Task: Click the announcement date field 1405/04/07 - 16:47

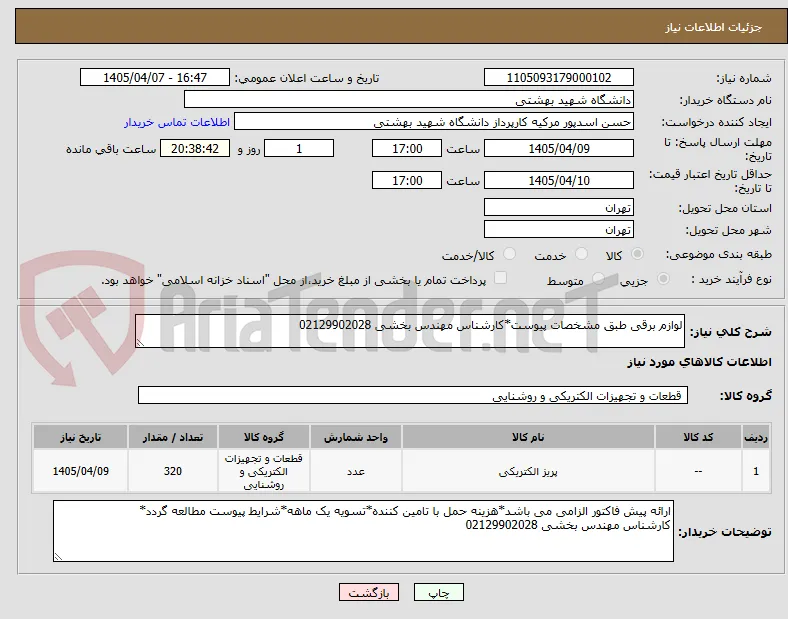Action: coord(155,77)
